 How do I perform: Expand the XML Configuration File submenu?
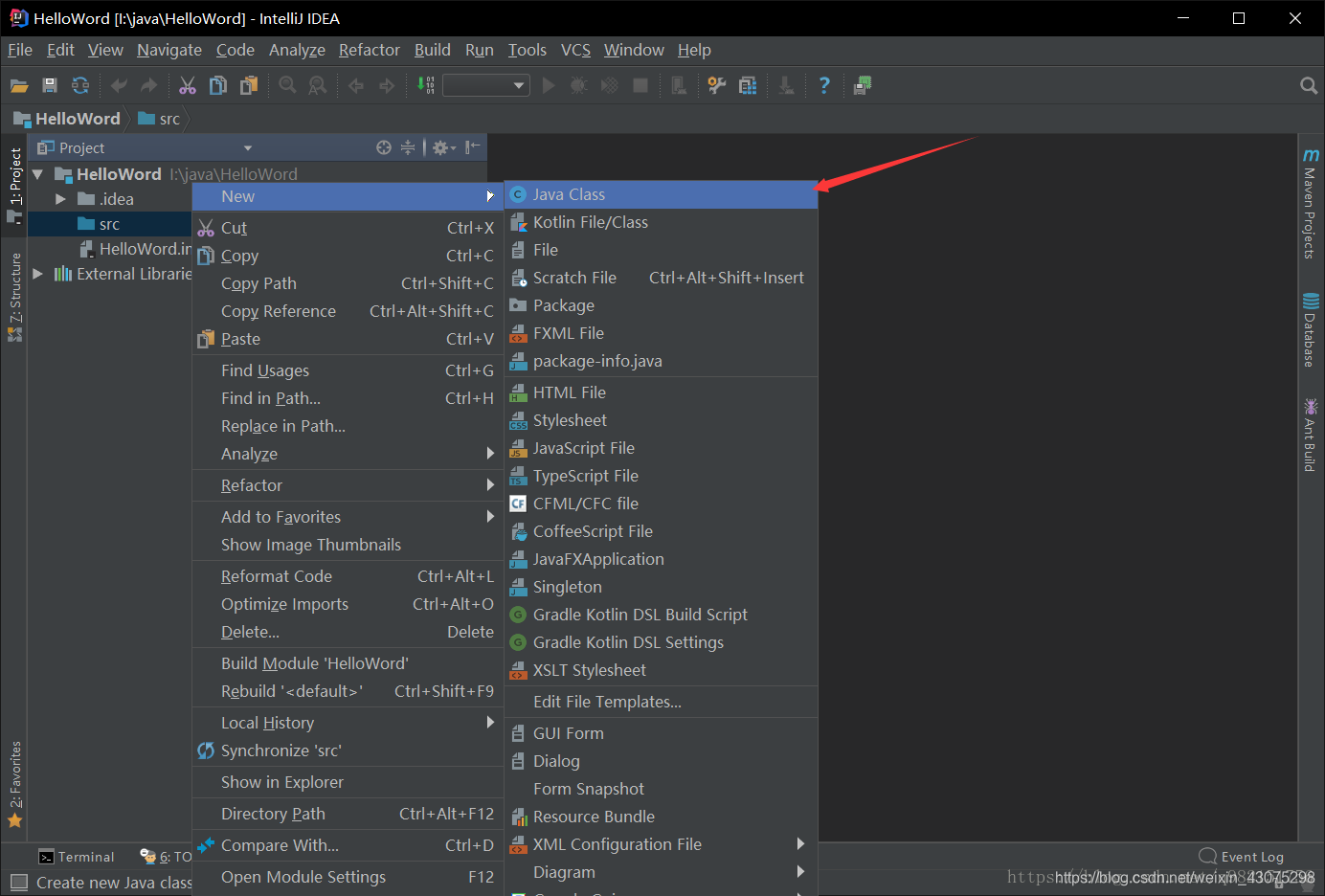662,844
